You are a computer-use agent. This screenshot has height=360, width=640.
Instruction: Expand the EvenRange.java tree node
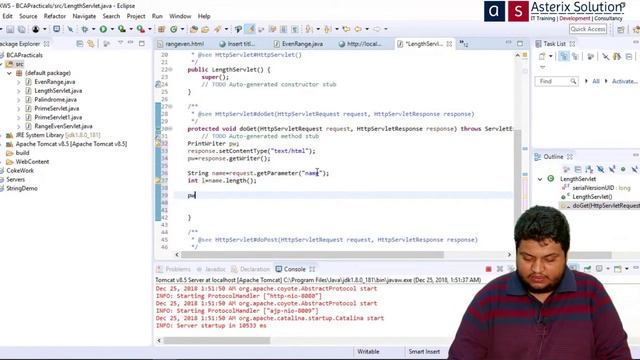tap(18, 82)
